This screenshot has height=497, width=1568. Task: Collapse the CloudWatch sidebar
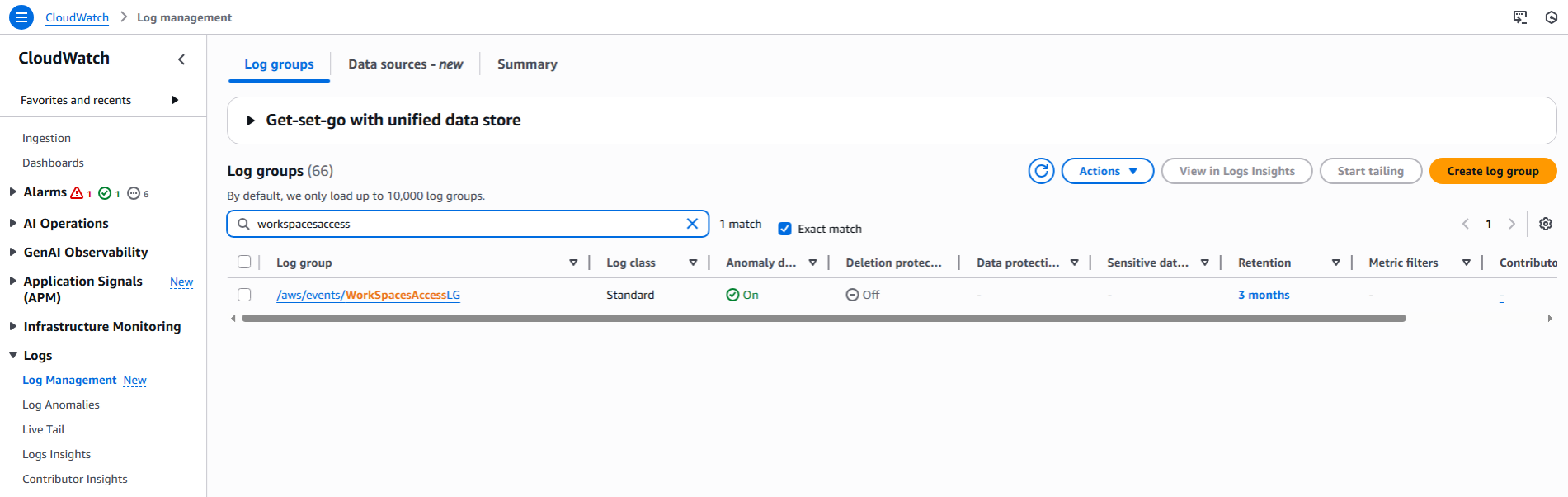[x=181, y=59]
